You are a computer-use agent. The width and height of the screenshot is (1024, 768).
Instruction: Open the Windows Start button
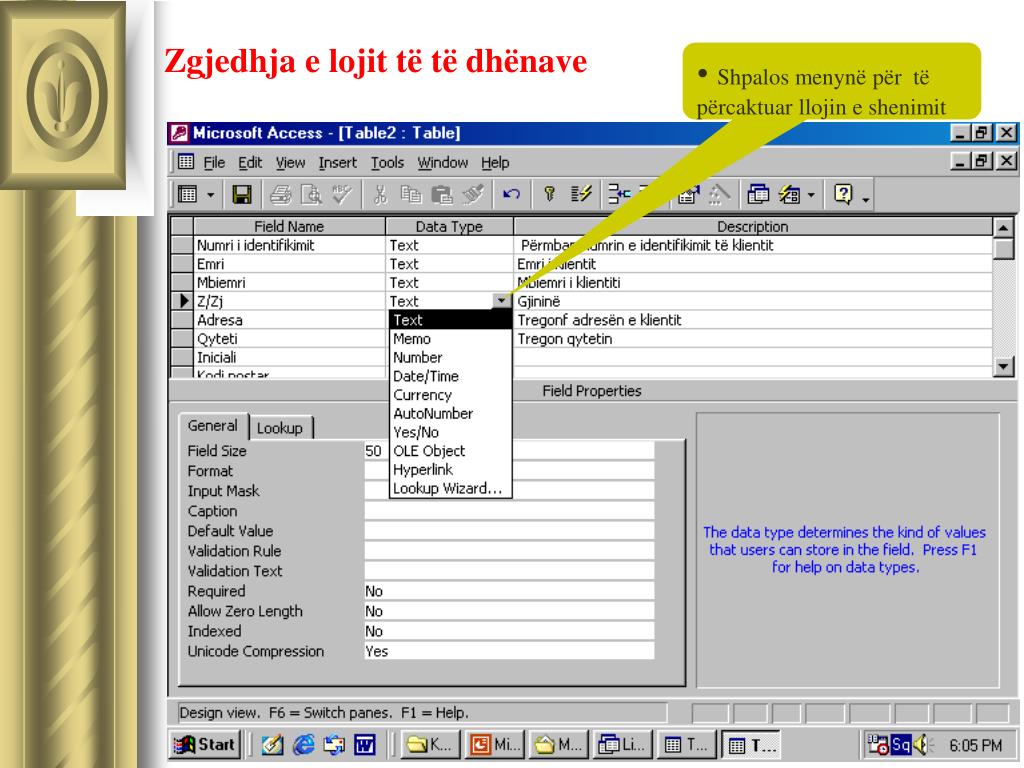[x=205, y=744]
